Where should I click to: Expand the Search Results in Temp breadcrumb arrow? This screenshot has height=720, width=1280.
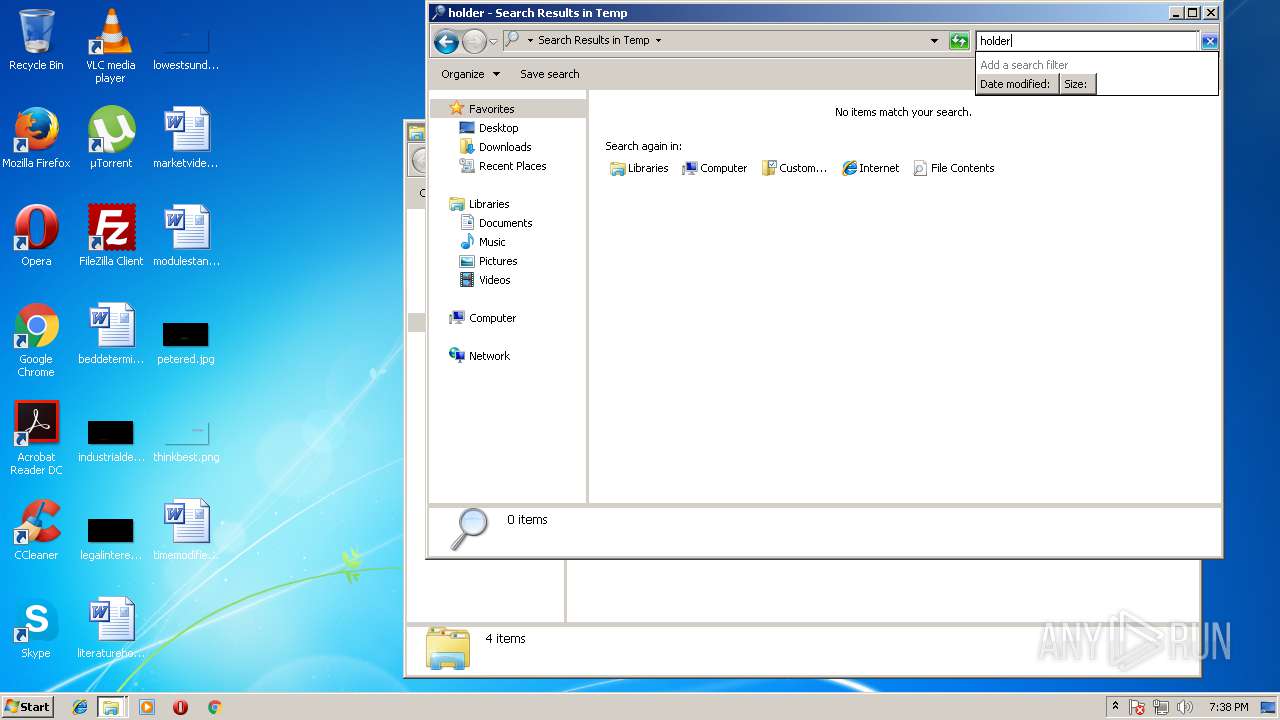pyautogui.click(x=658, y=41)
